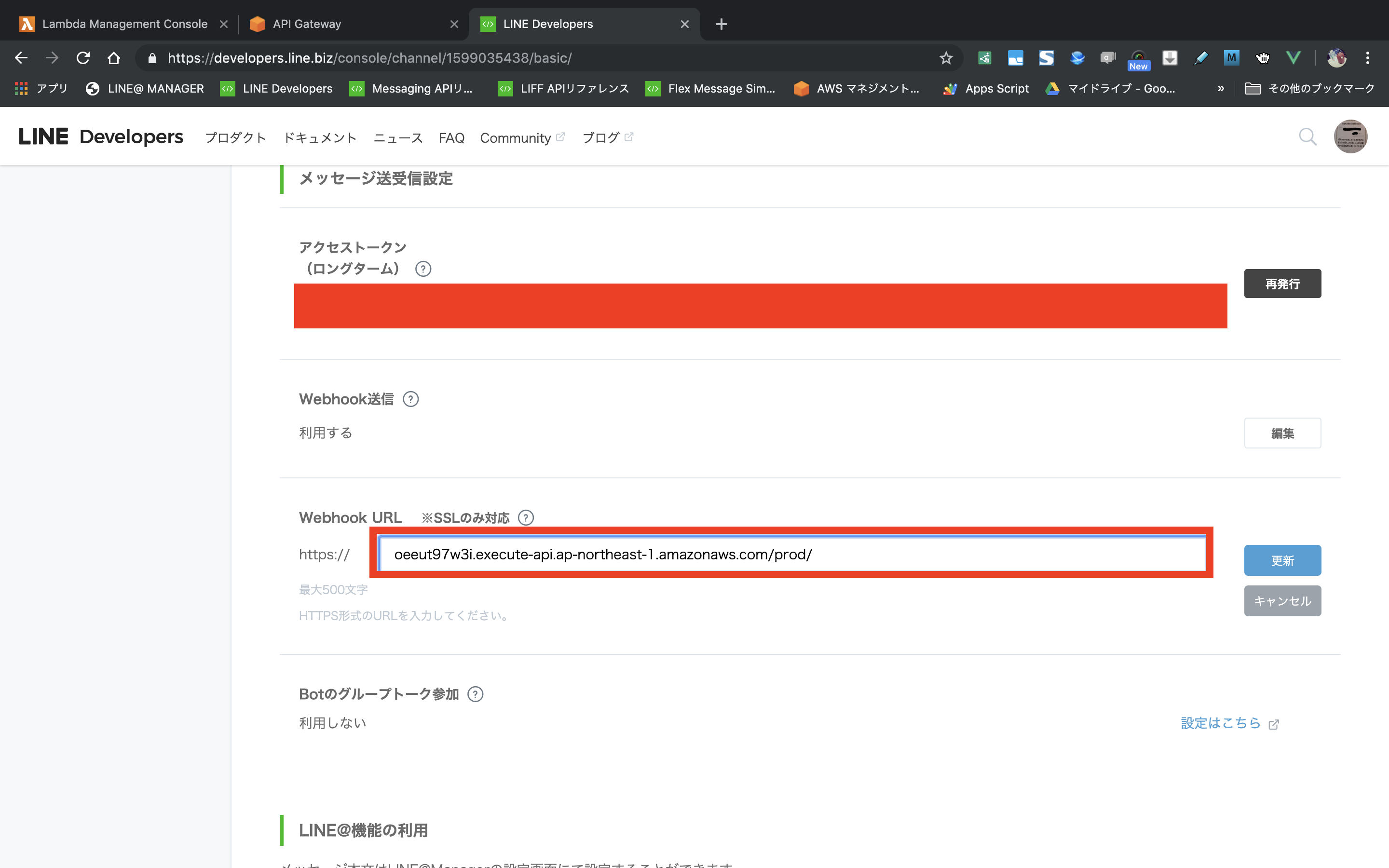Switch to API Gateway tab
Image resolution: width=1389 pixels, height=868 pixels.
(307, 24)
